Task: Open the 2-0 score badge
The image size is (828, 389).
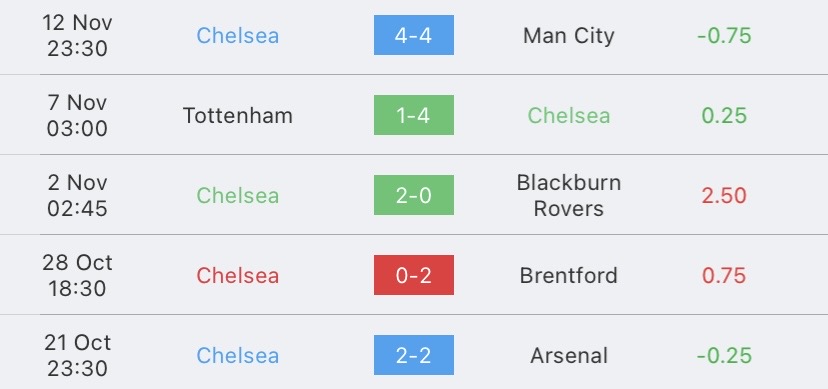Action: point(413,195)
